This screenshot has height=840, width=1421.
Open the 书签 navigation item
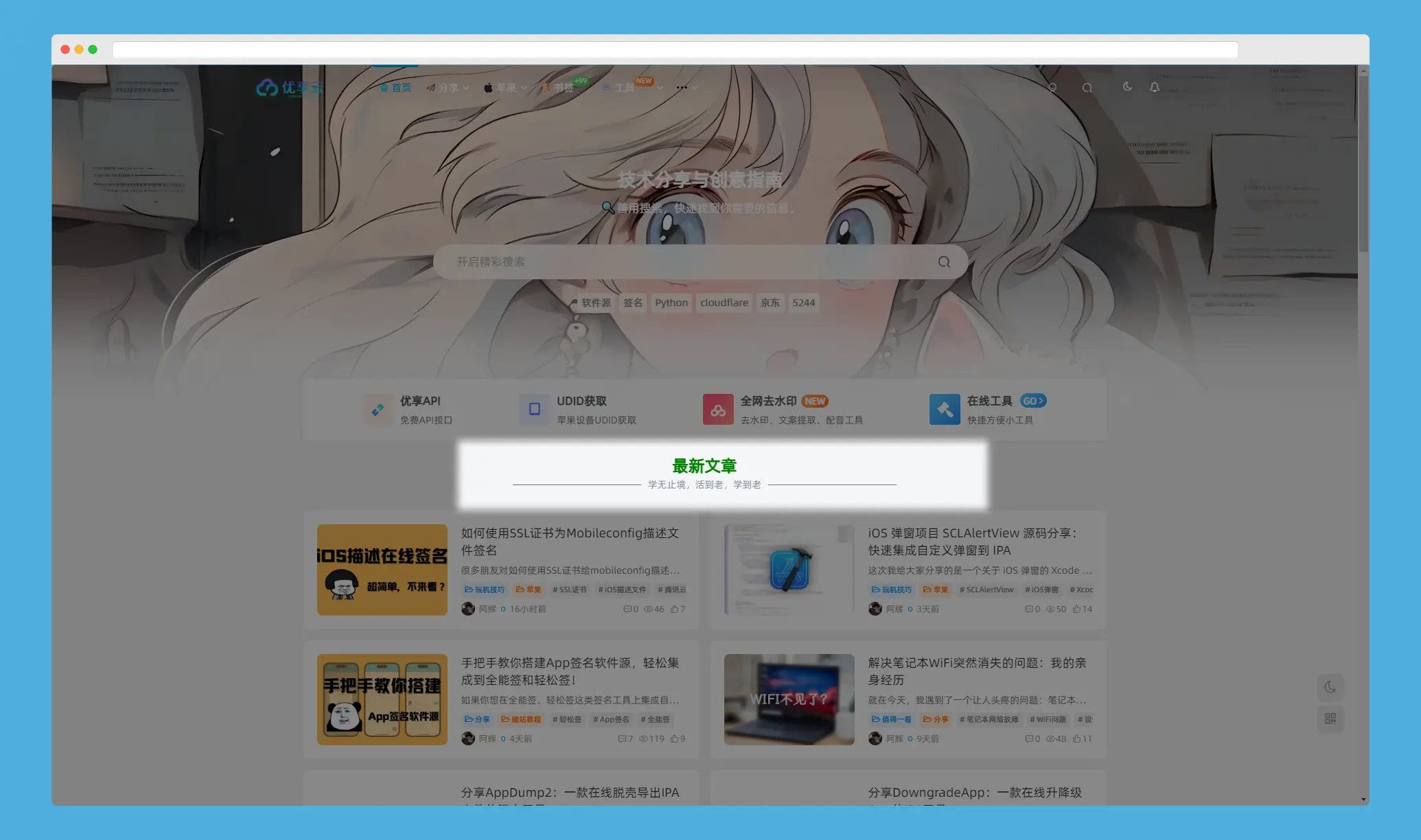tap(557, 88)
